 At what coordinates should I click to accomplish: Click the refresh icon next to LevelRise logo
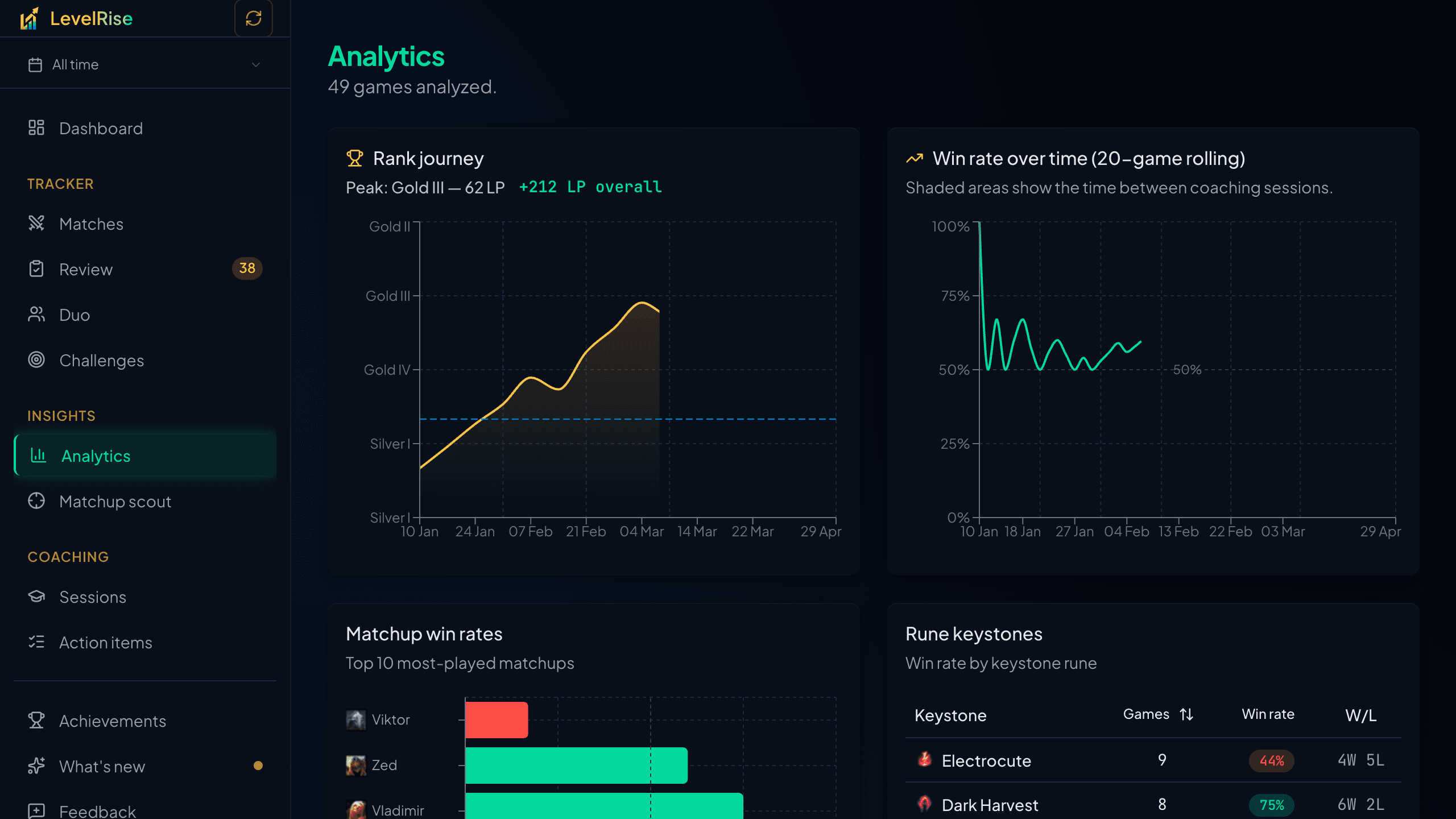254,18
